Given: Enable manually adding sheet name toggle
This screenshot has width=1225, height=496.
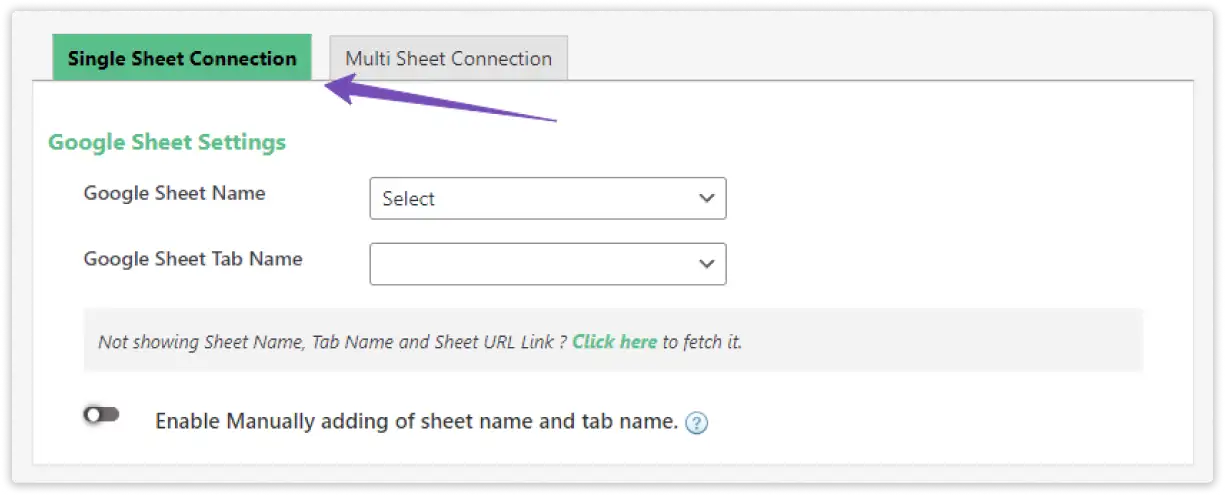Looking at the screenshot, I should 102,415.
